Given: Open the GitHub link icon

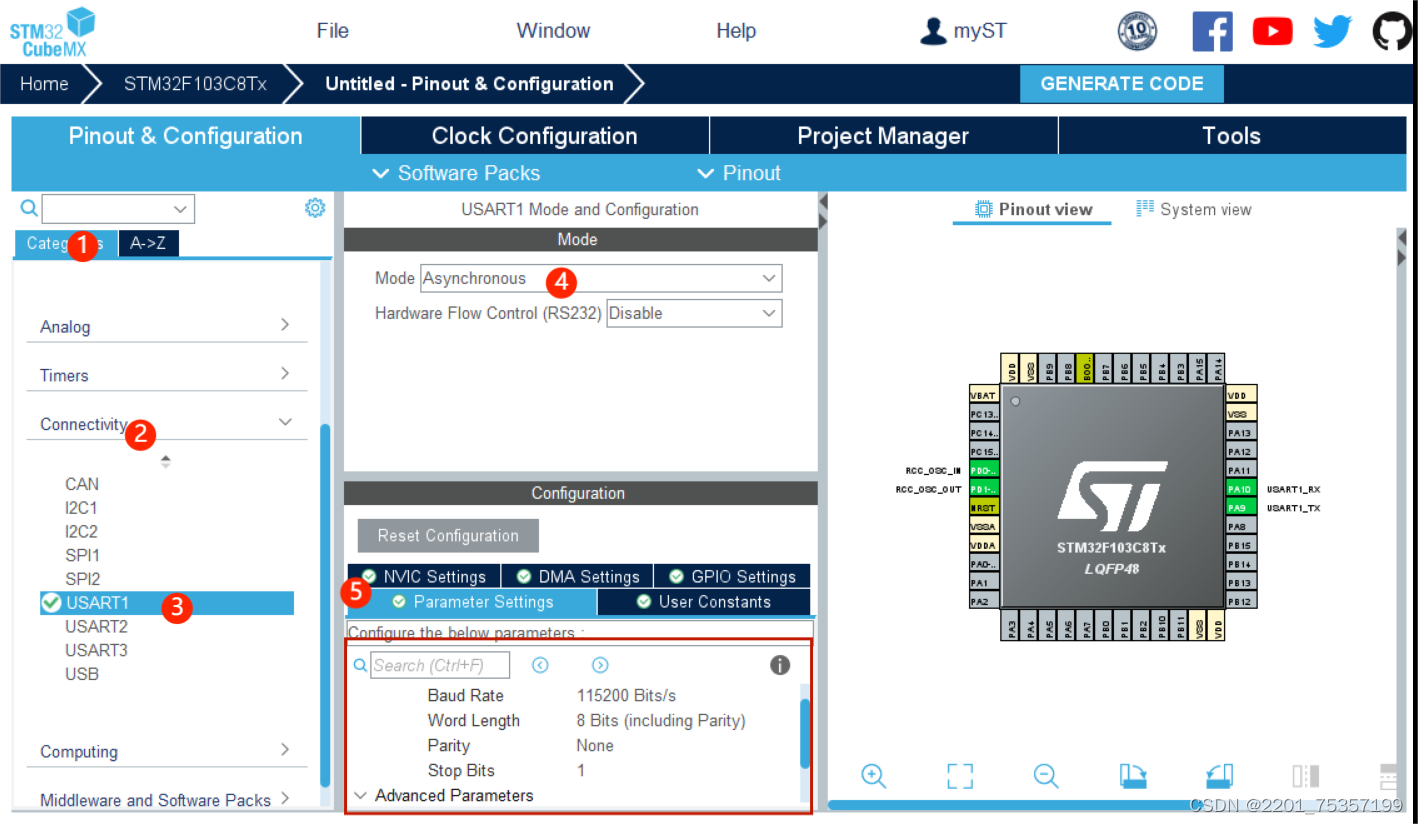Looking at the screenshot, I should pyautogui.click(x=1393, y=32).
